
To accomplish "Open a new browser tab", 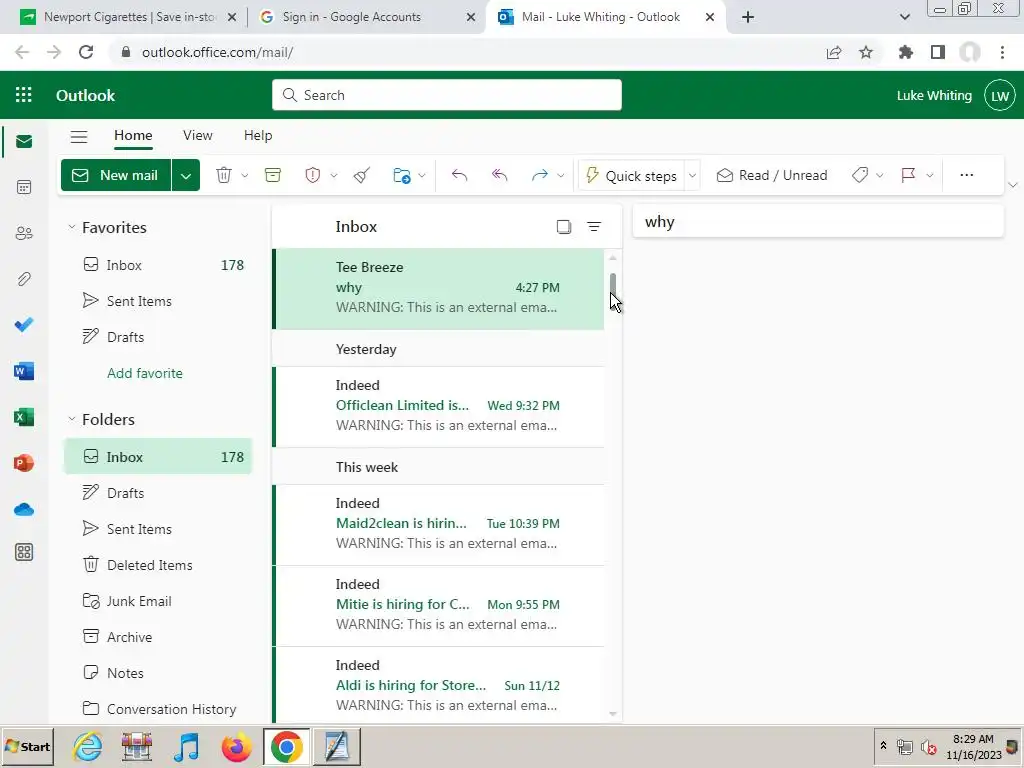I will (x=748, y=17).
